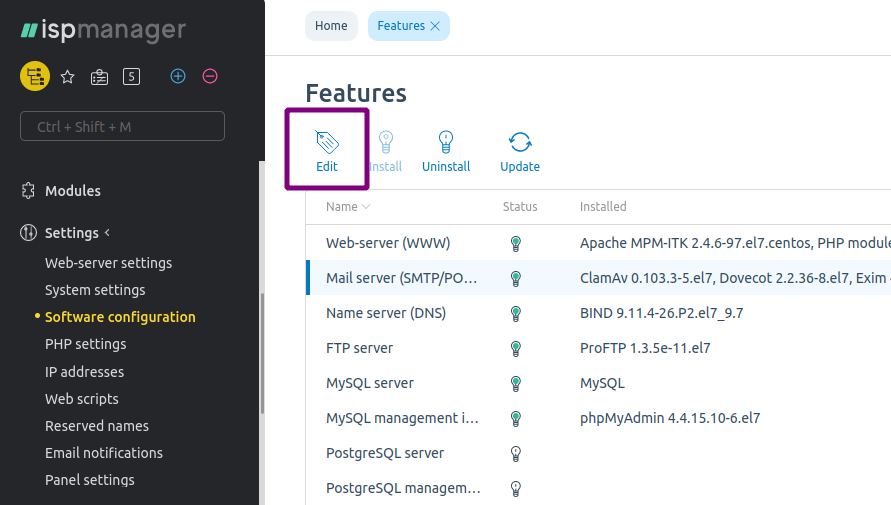
Task: Open IP addresses
Action: (x=85, y=372)
